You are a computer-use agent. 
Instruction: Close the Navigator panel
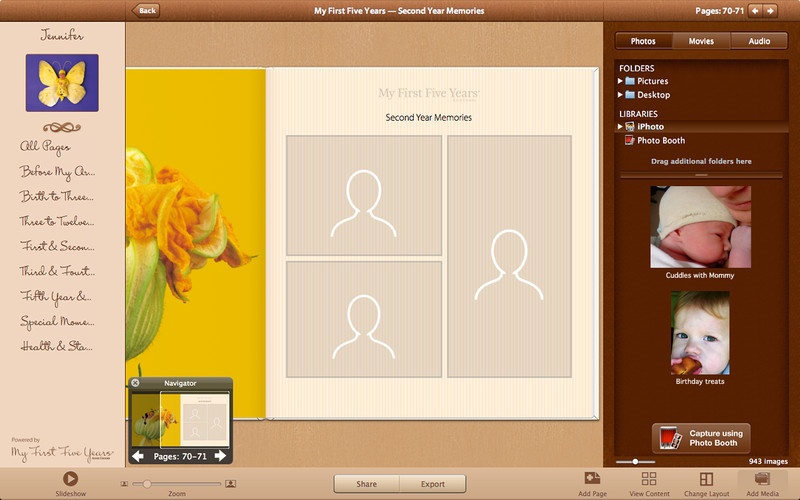[x=134, y=383]
